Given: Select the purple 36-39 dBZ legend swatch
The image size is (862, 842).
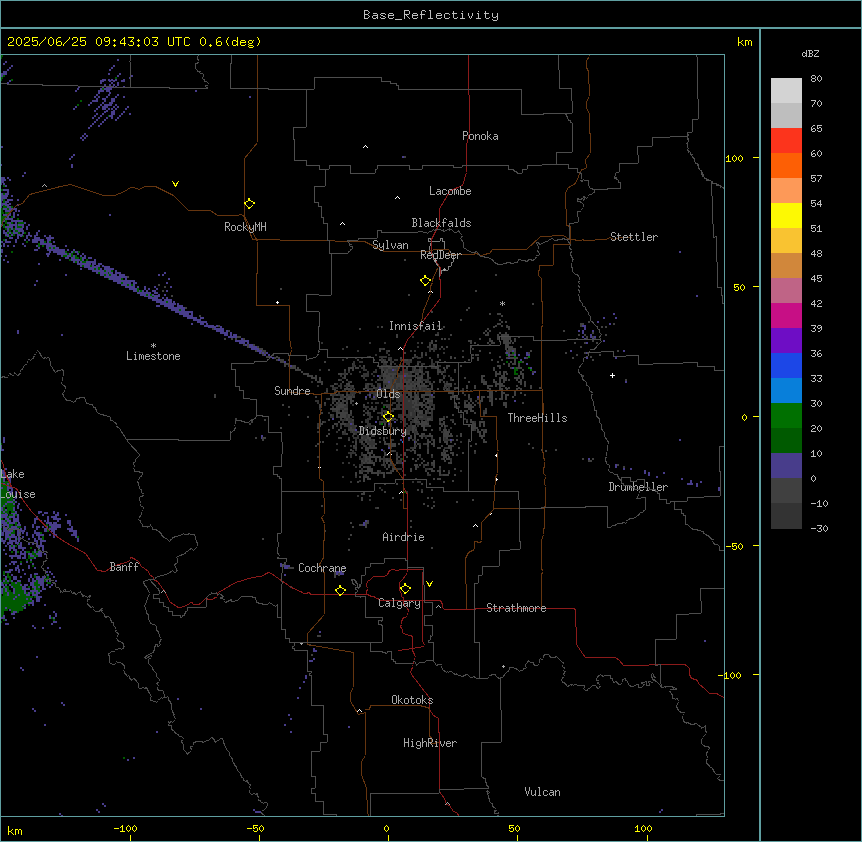Looking at the screenshot, I should point(786,341).
